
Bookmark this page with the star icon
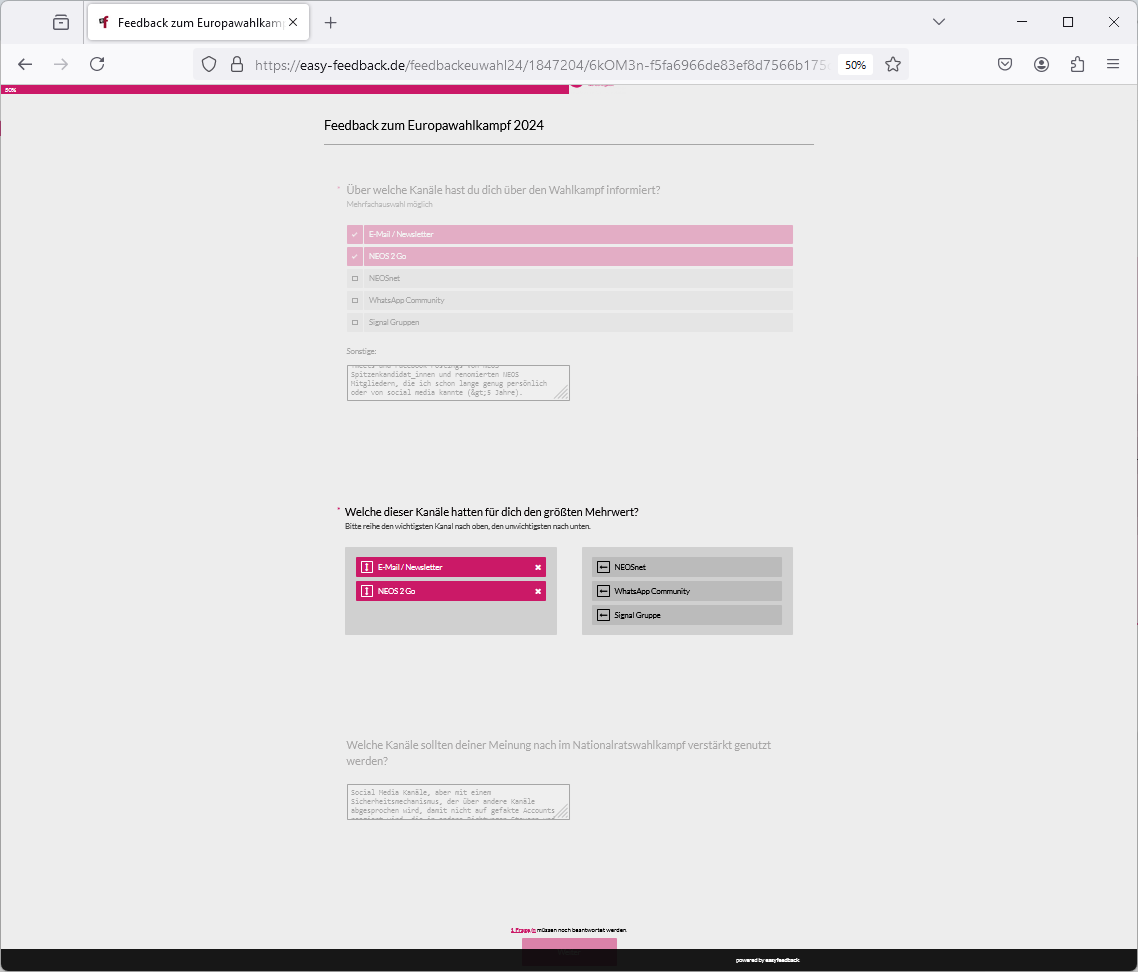[893, 64]
